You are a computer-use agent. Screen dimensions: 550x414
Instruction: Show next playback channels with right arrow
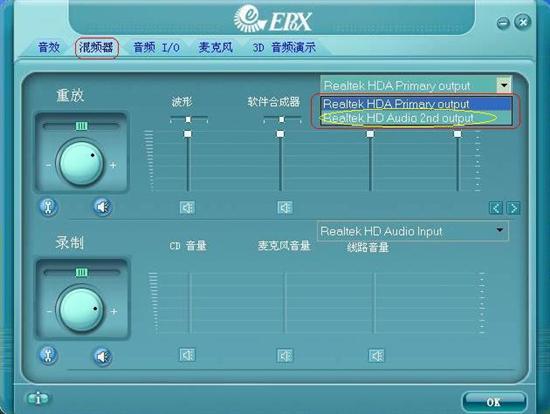click(514, 208)
